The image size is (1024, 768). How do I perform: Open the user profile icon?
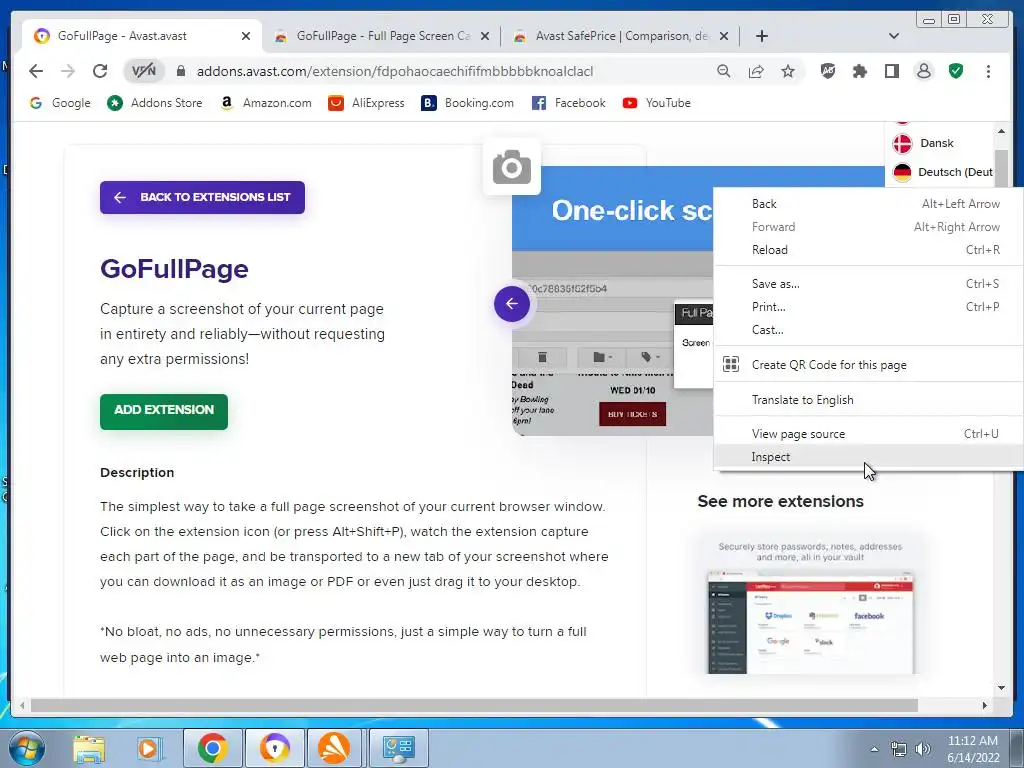pos(924,71)
